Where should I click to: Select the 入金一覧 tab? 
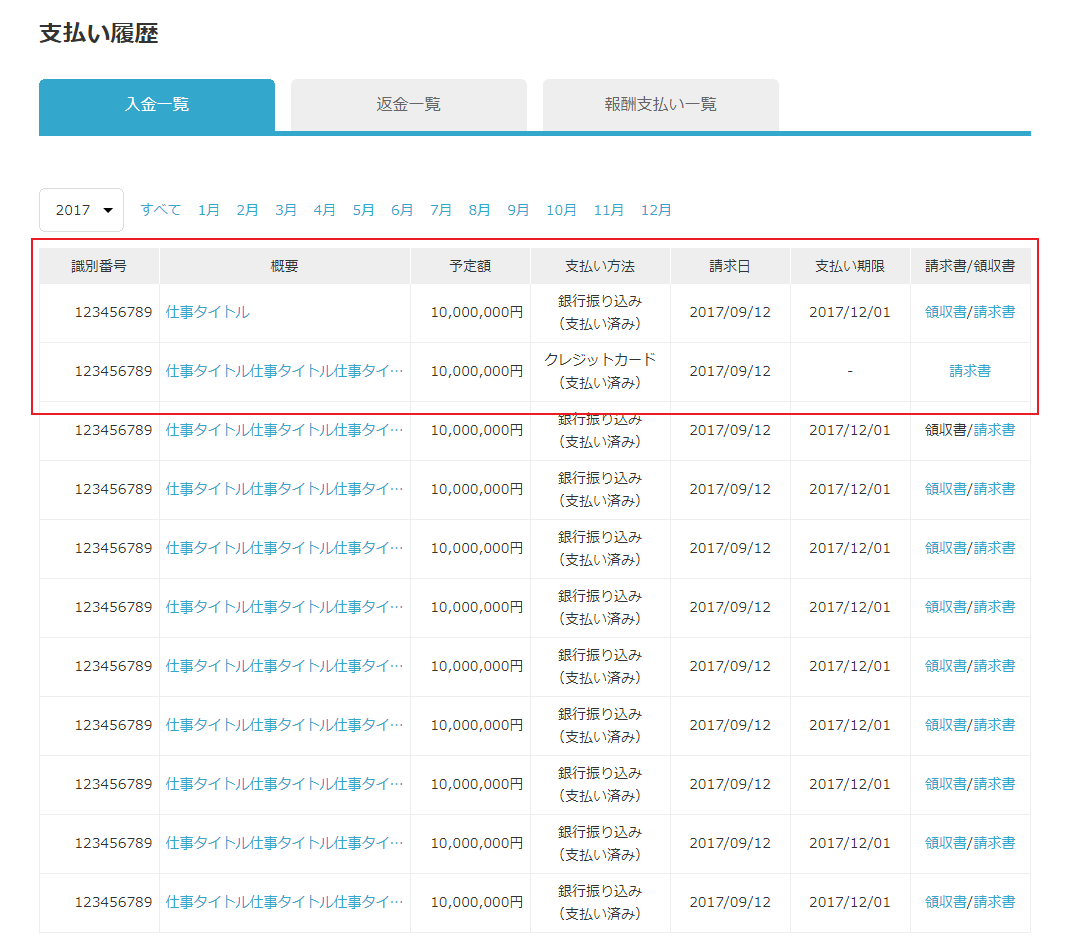(x=156, y=103)
